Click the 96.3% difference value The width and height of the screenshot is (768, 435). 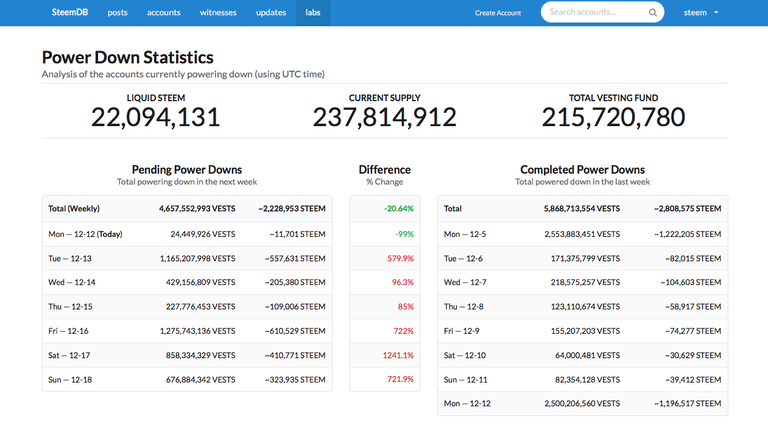[403, 282]
